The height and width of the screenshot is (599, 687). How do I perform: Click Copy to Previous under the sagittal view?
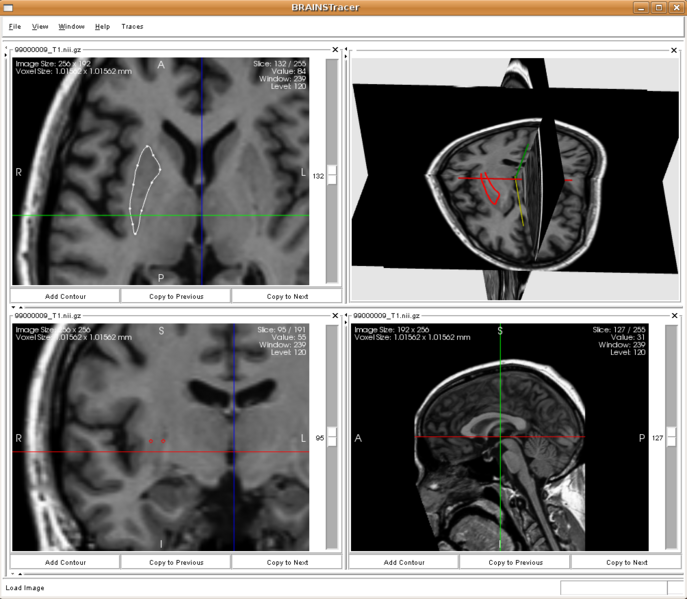click(515, 562)
